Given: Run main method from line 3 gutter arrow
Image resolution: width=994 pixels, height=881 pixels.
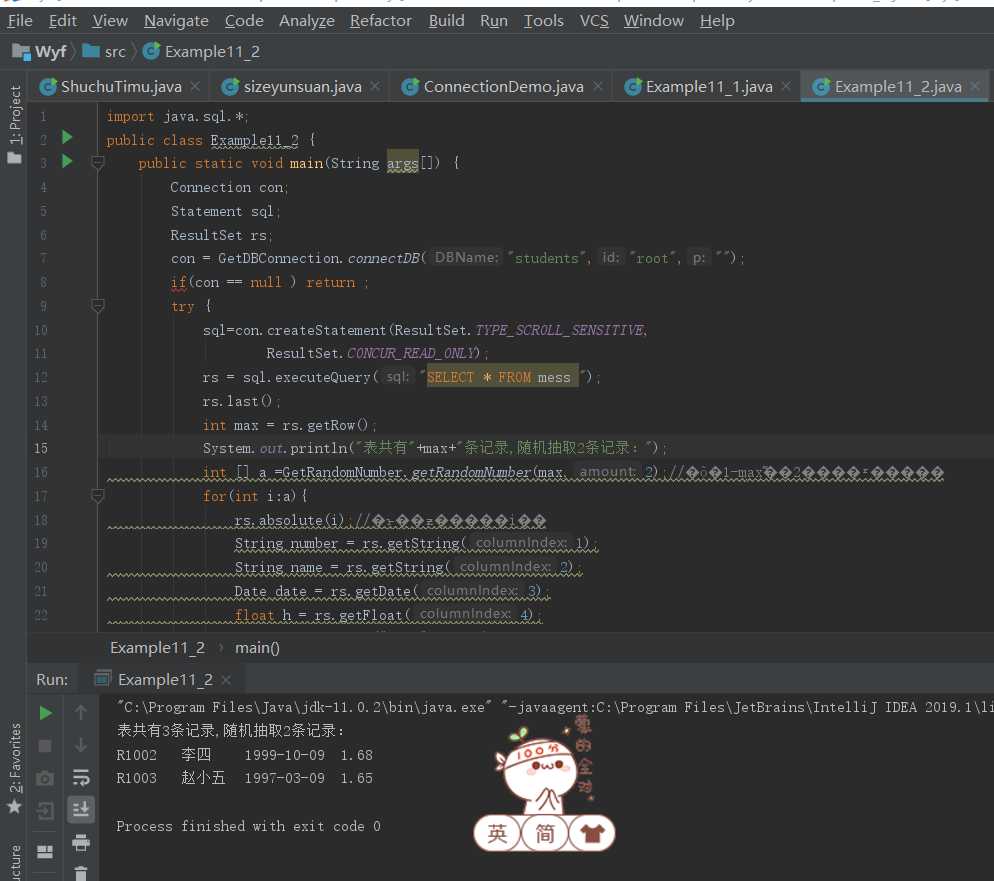Looking at the screenshot, I should point(67,162).
